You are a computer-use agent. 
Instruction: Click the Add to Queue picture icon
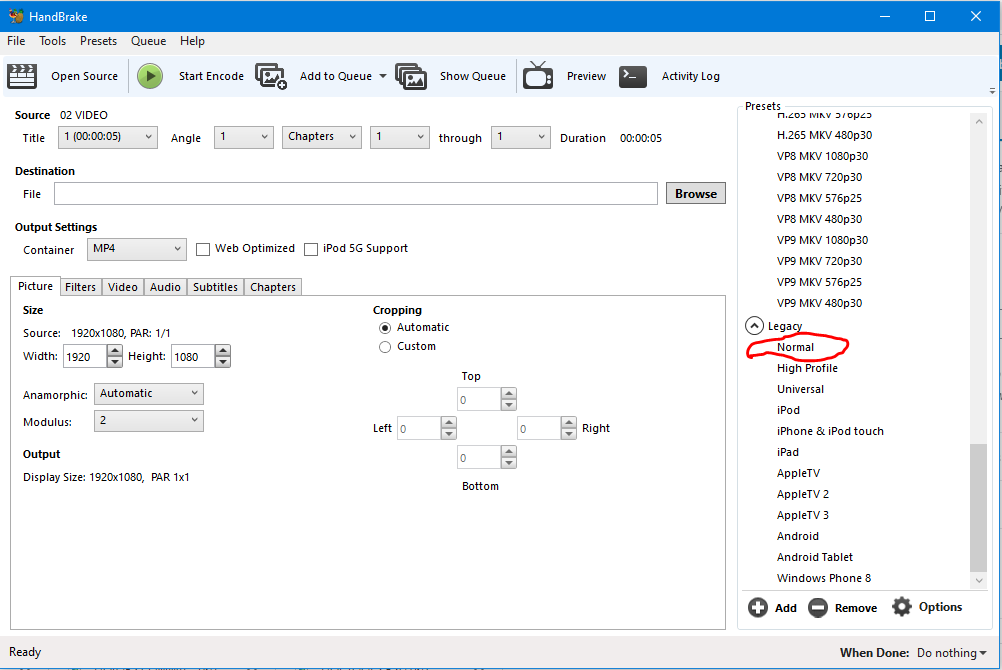(x=270, y=76)
